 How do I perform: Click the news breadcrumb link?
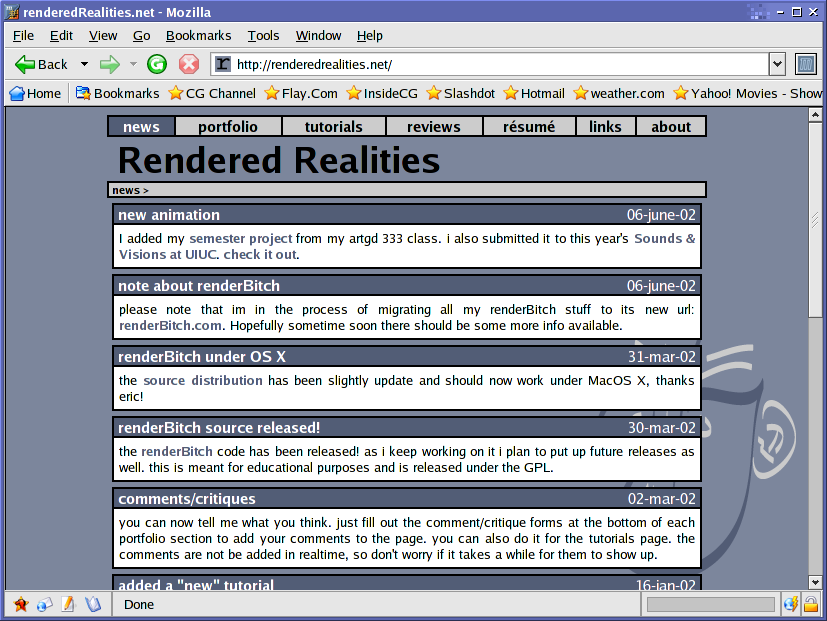126,190
